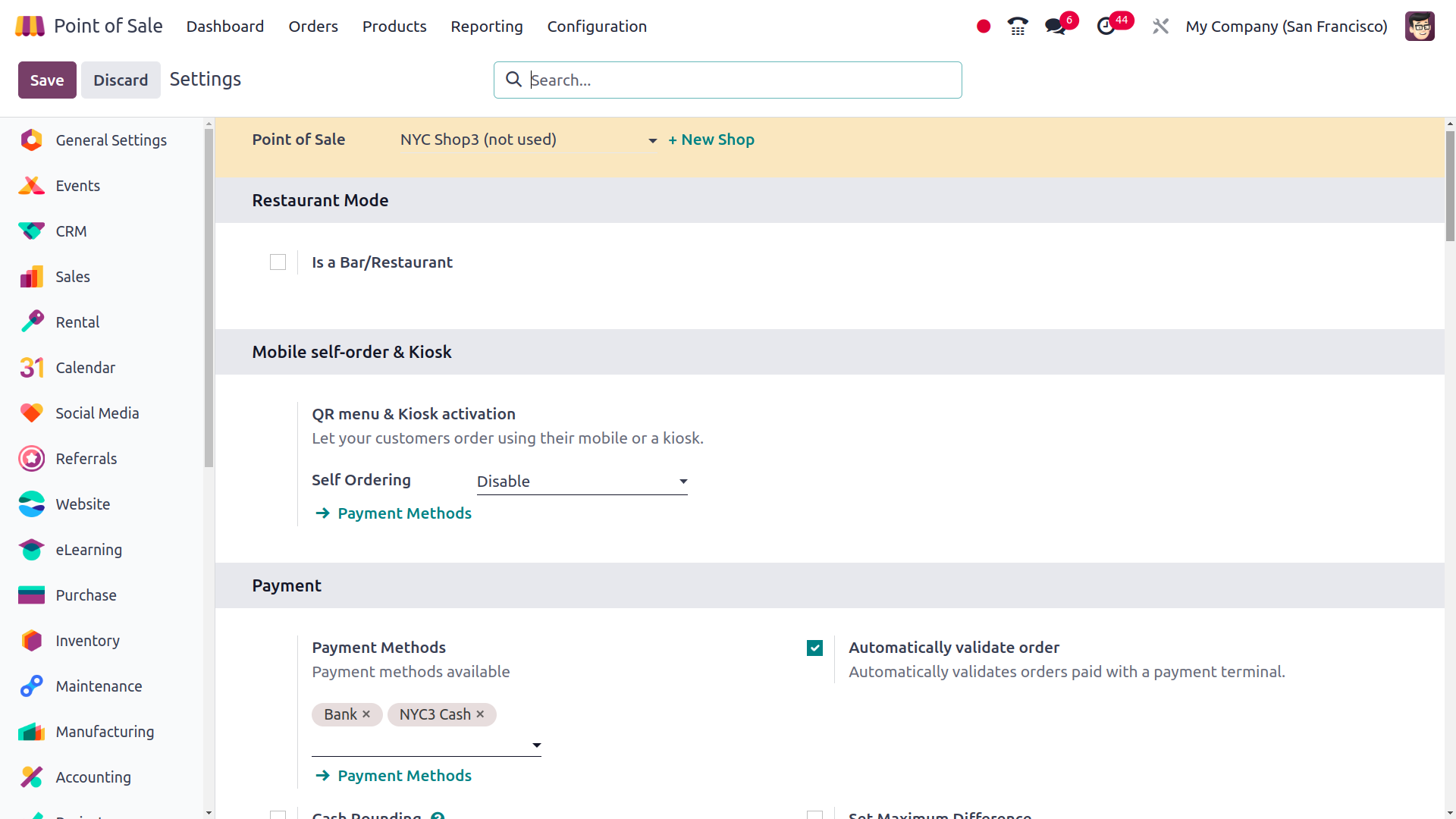Open the Reporting menu
This screenshot has height=819, width=1456.
(486, 27)
